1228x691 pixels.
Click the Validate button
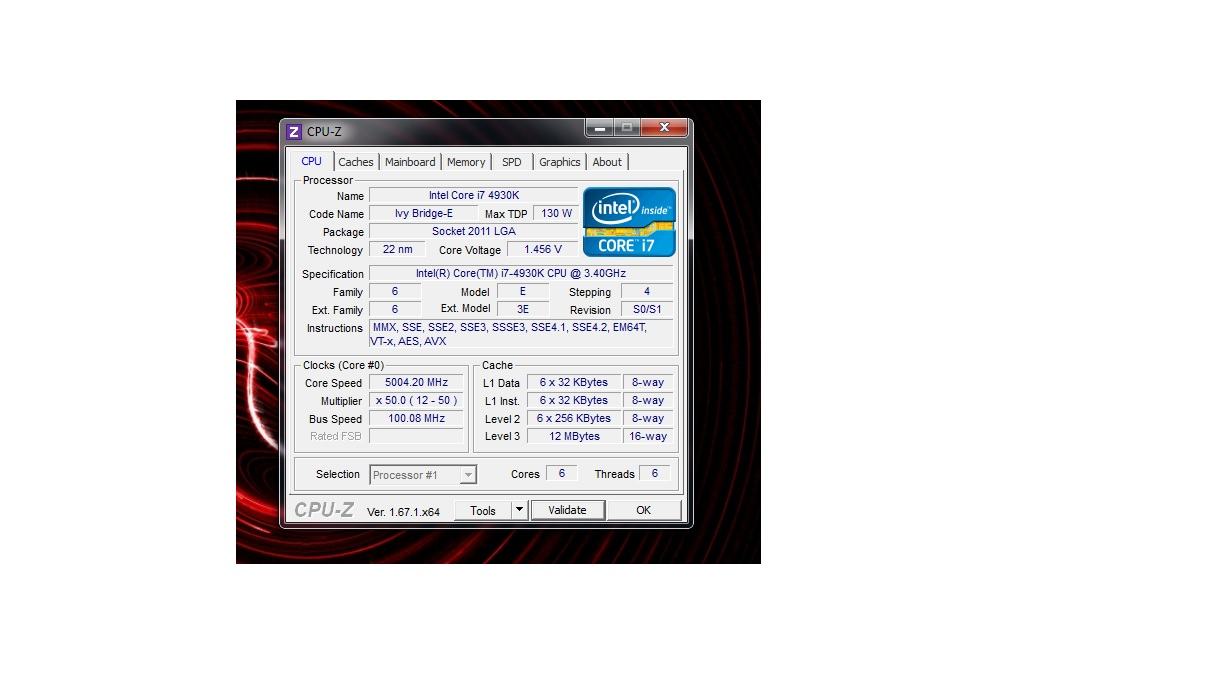tap(567, 510)
